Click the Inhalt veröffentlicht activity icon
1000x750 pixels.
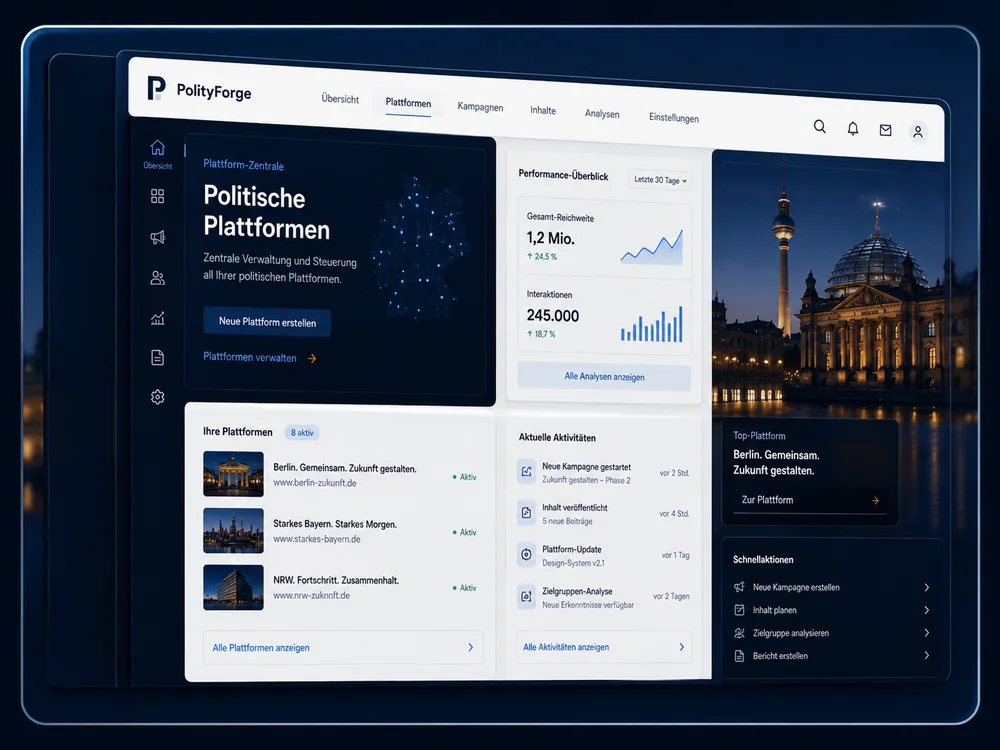(526, 513)
